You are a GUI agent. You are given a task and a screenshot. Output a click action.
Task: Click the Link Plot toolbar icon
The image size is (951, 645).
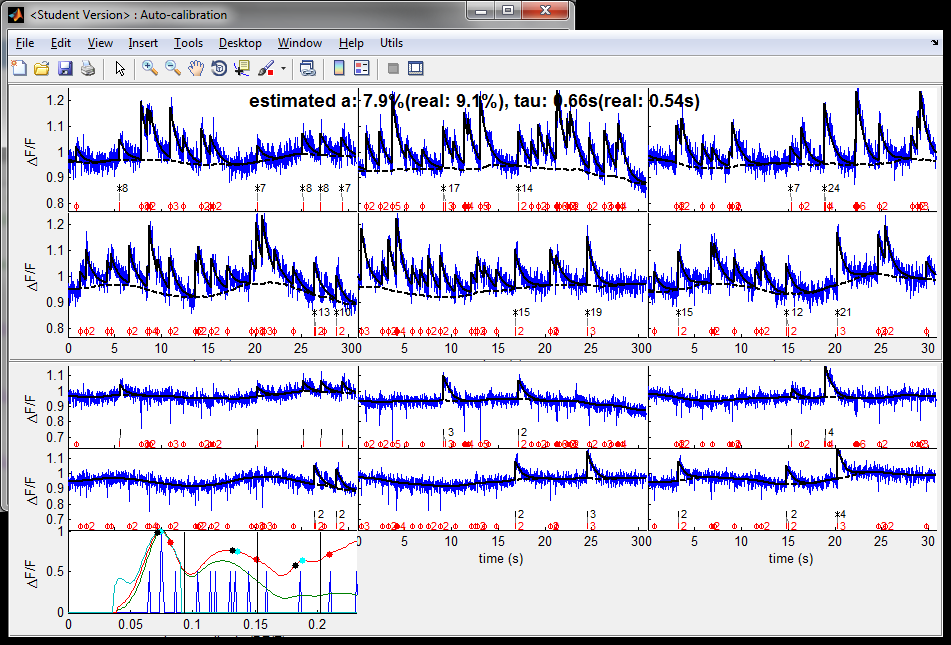point(307,69)
